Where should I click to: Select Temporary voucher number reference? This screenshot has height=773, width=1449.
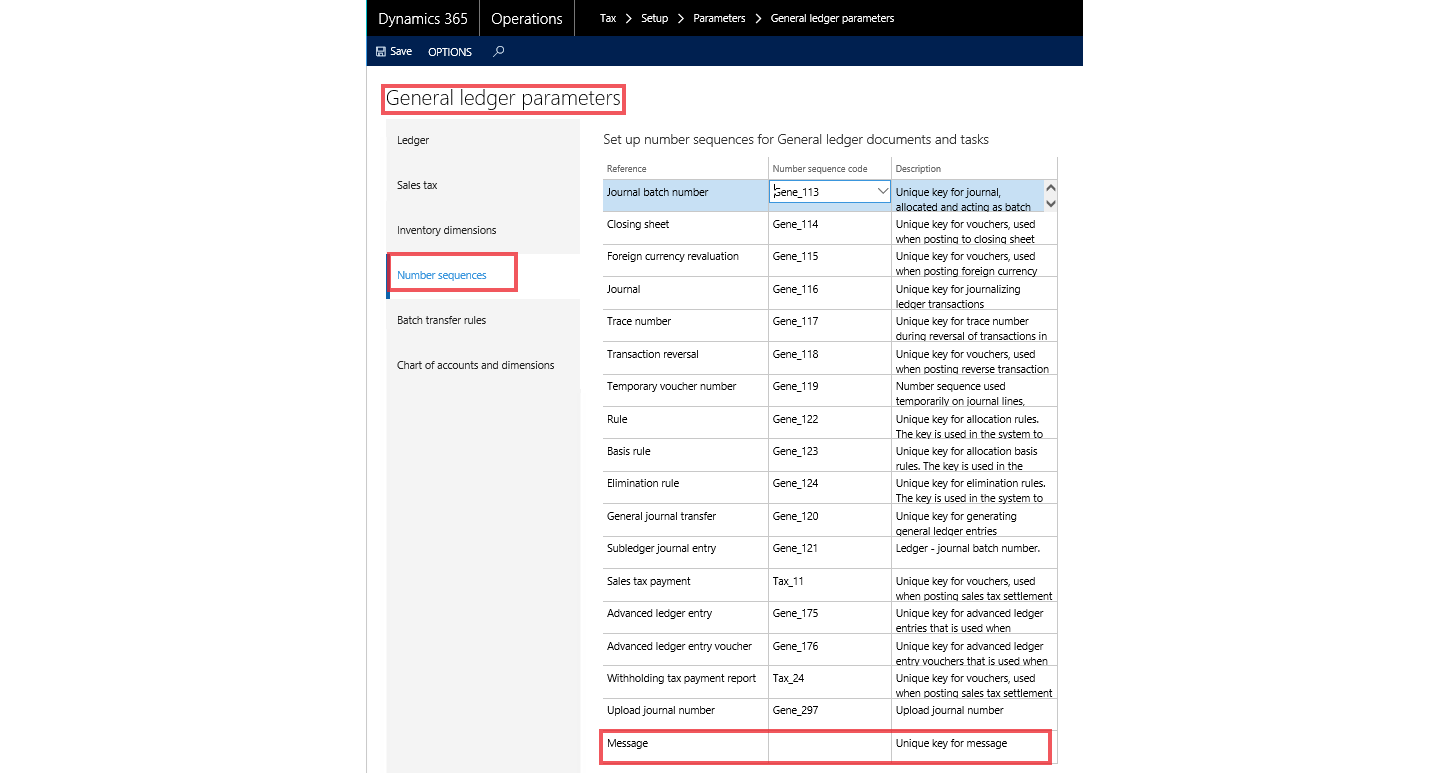tap(672, 386)
